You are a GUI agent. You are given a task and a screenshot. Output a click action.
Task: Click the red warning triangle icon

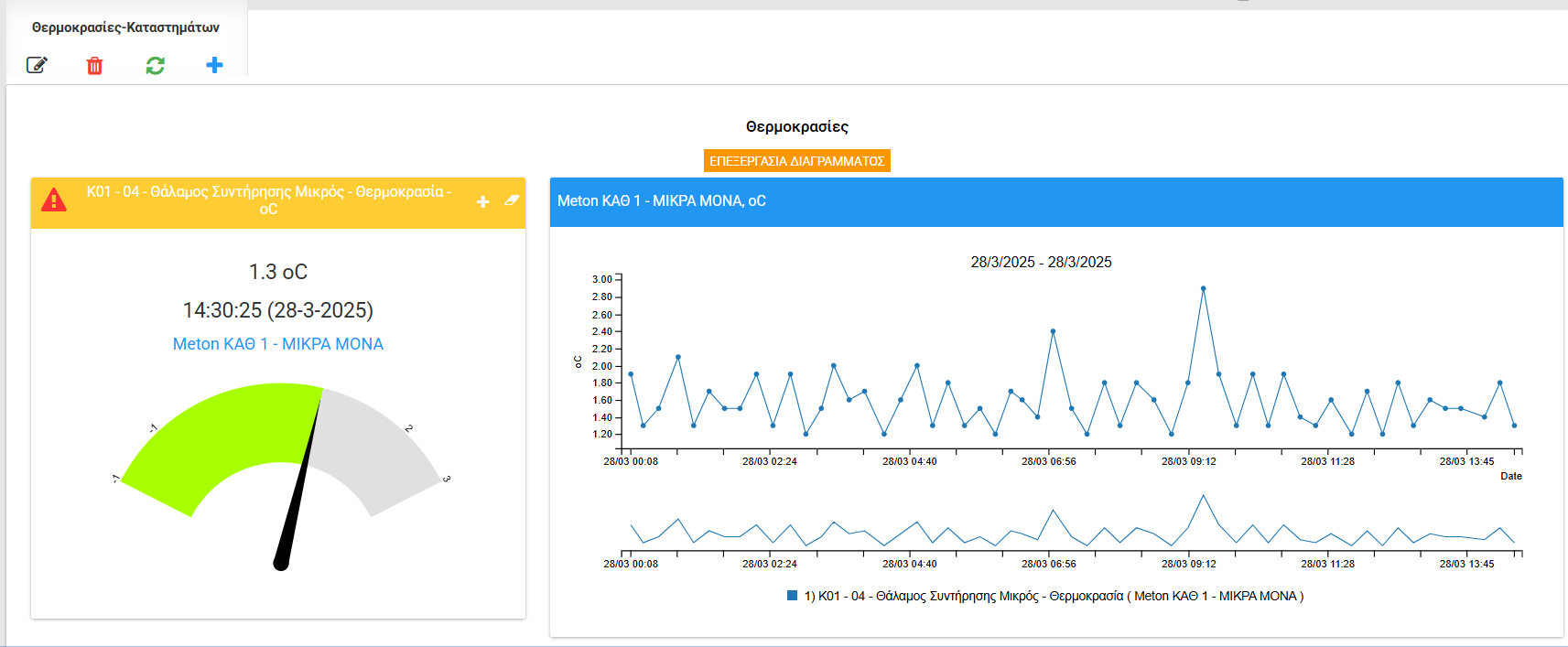54,200
